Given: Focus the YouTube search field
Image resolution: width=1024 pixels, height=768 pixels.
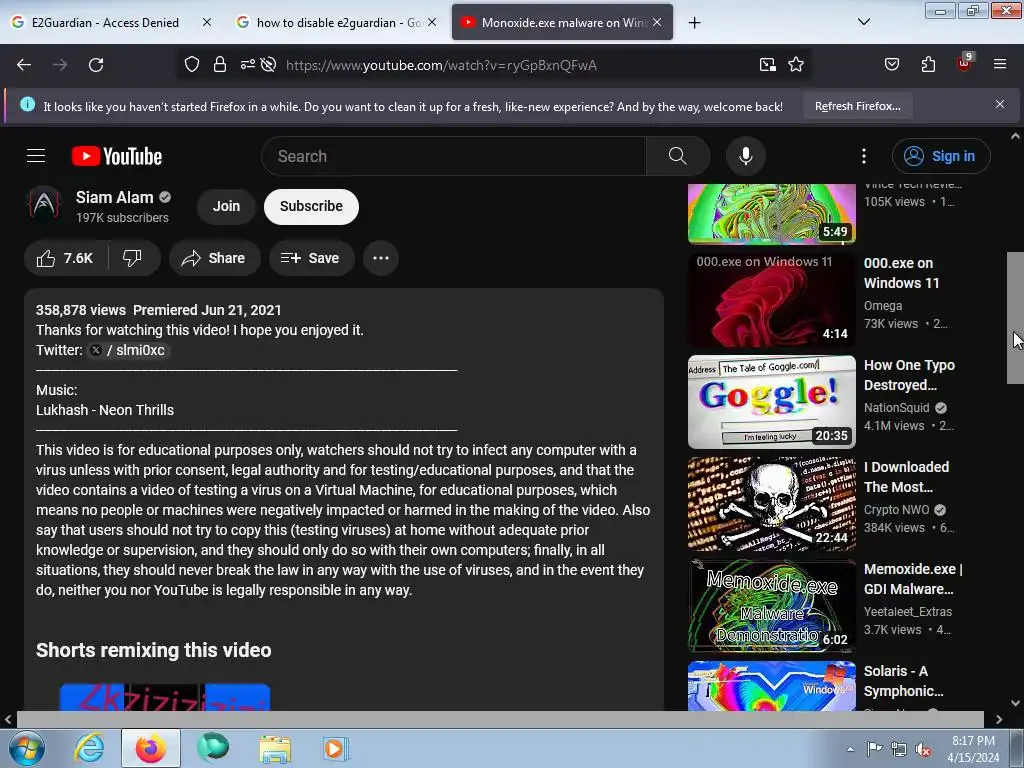Looking at the screenshot, I should pyautogui.click(x=454, y=156).
